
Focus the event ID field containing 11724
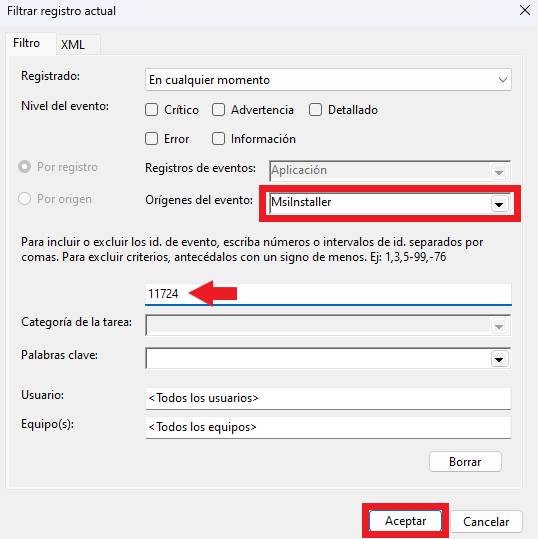point(328,294)
